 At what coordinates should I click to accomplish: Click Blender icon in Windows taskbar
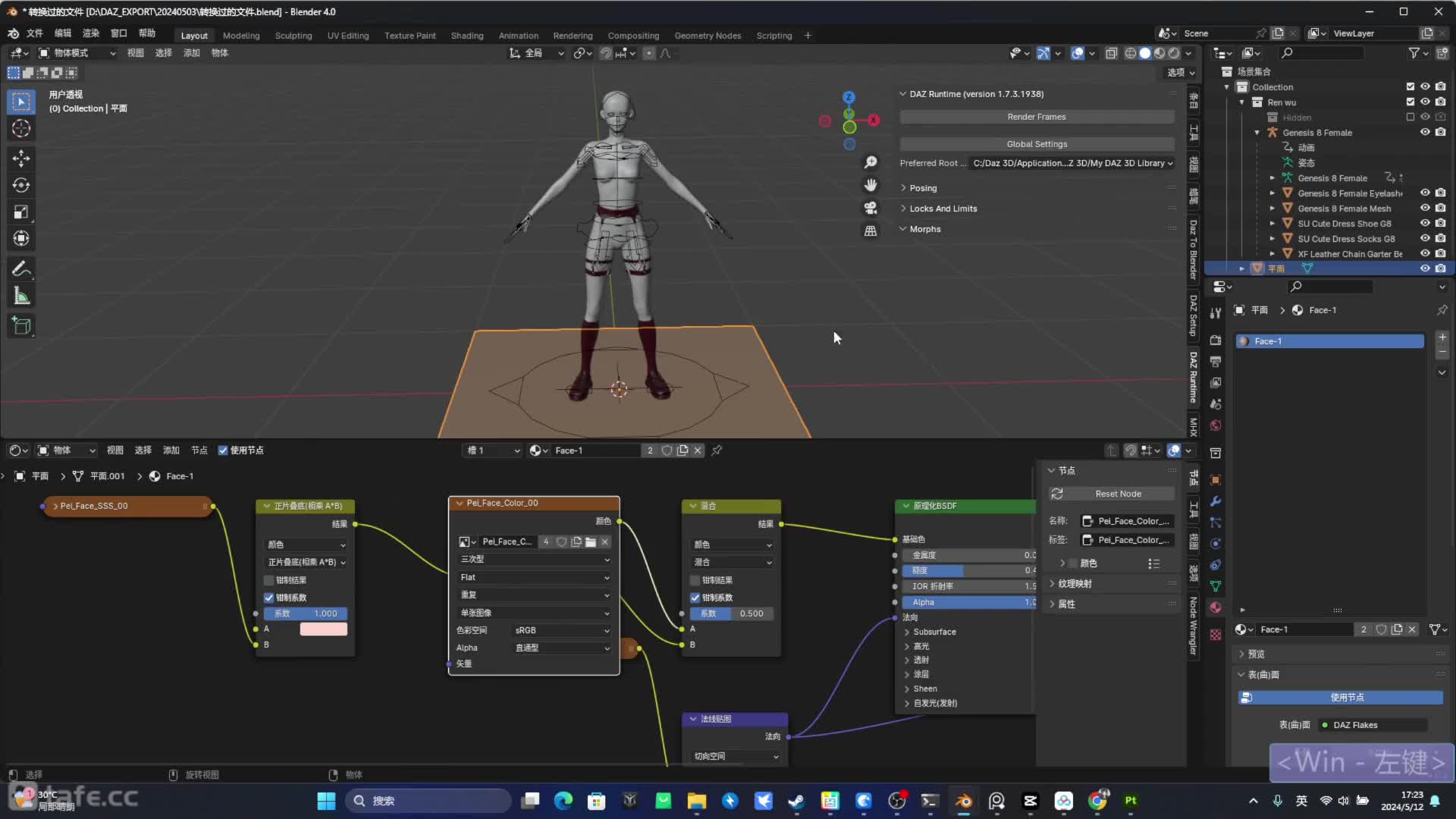tap(963, 801)
